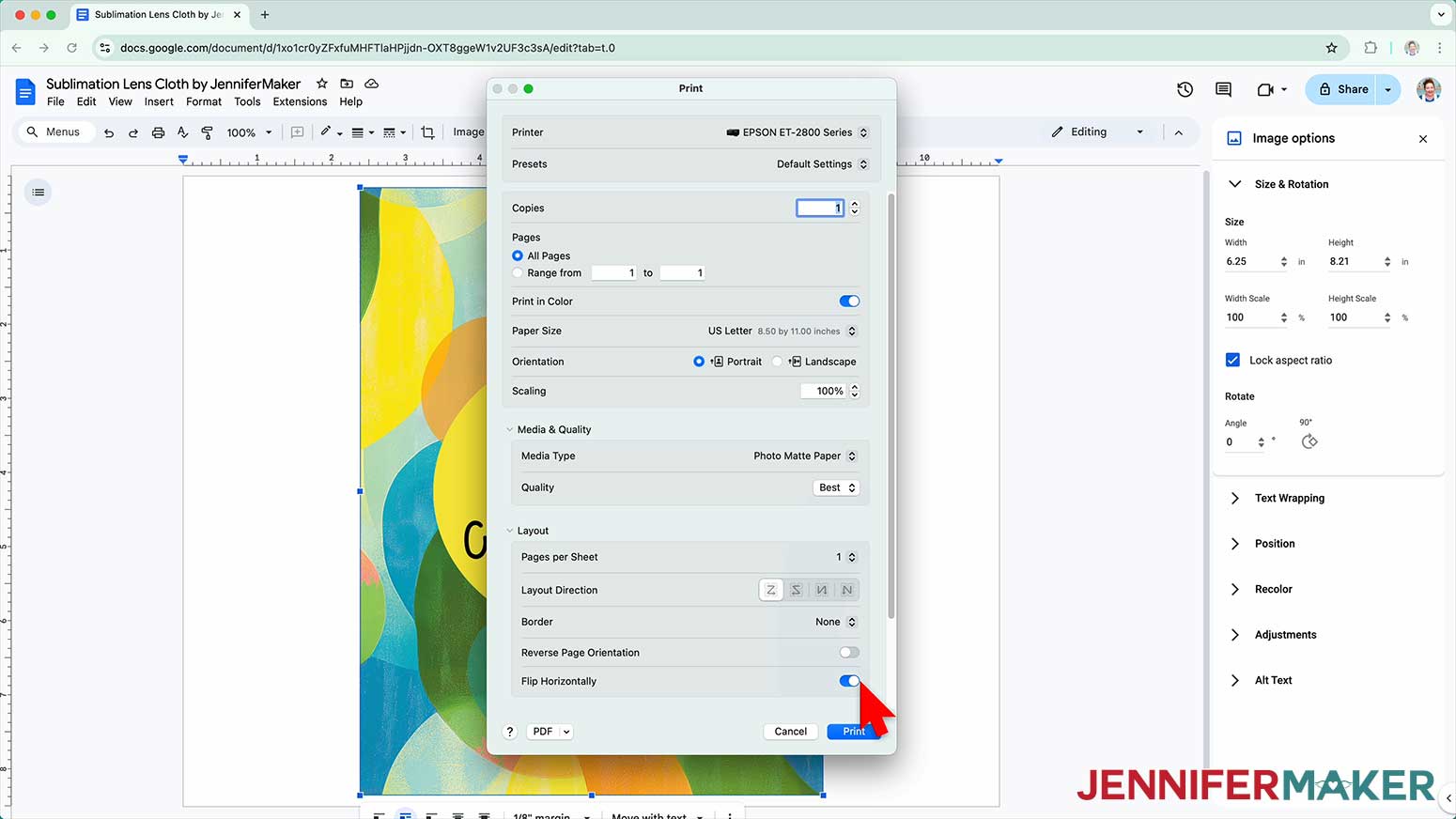Viewport: 1456px width, 819px height.
Task: Uncheck Lock aspect ratio checkbox
Action: (x=1232, y=360)
